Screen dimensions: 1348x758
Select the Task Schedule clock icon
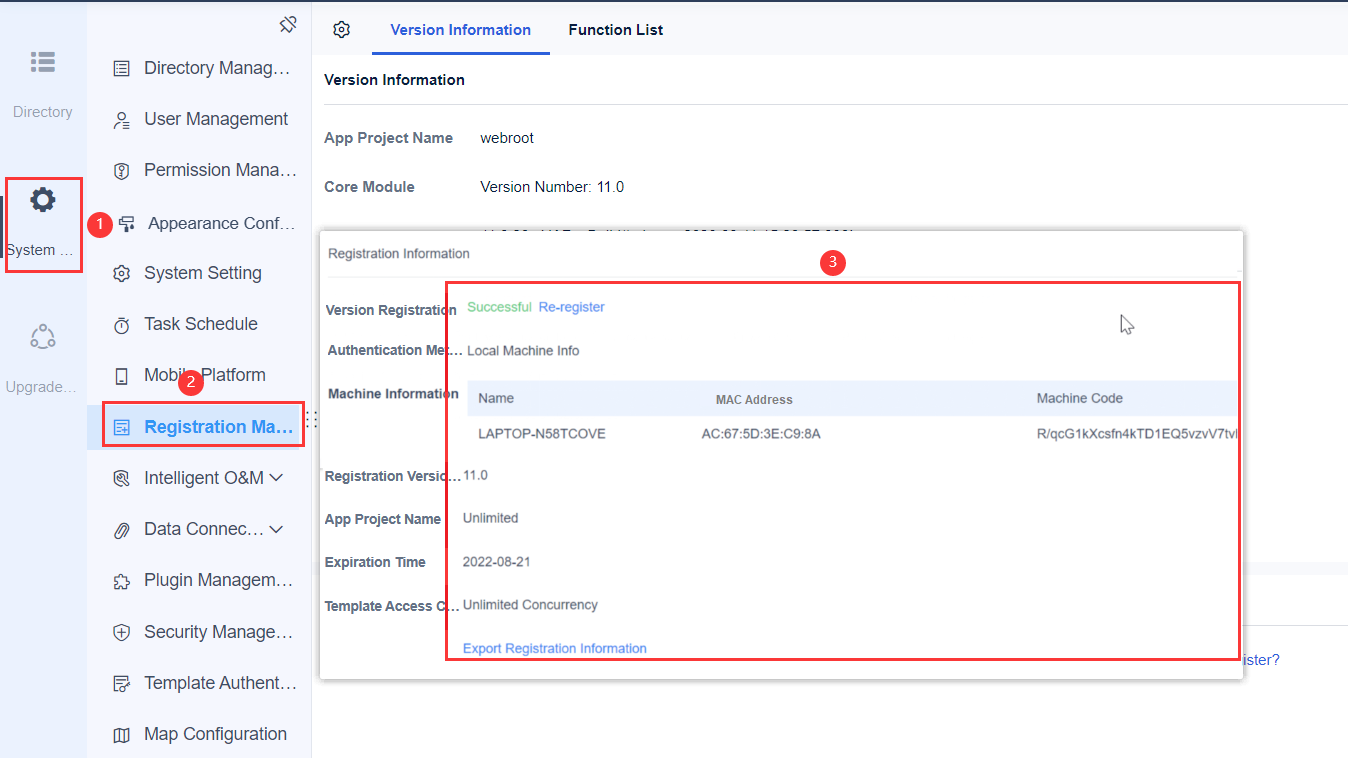[x=122, y=323]
